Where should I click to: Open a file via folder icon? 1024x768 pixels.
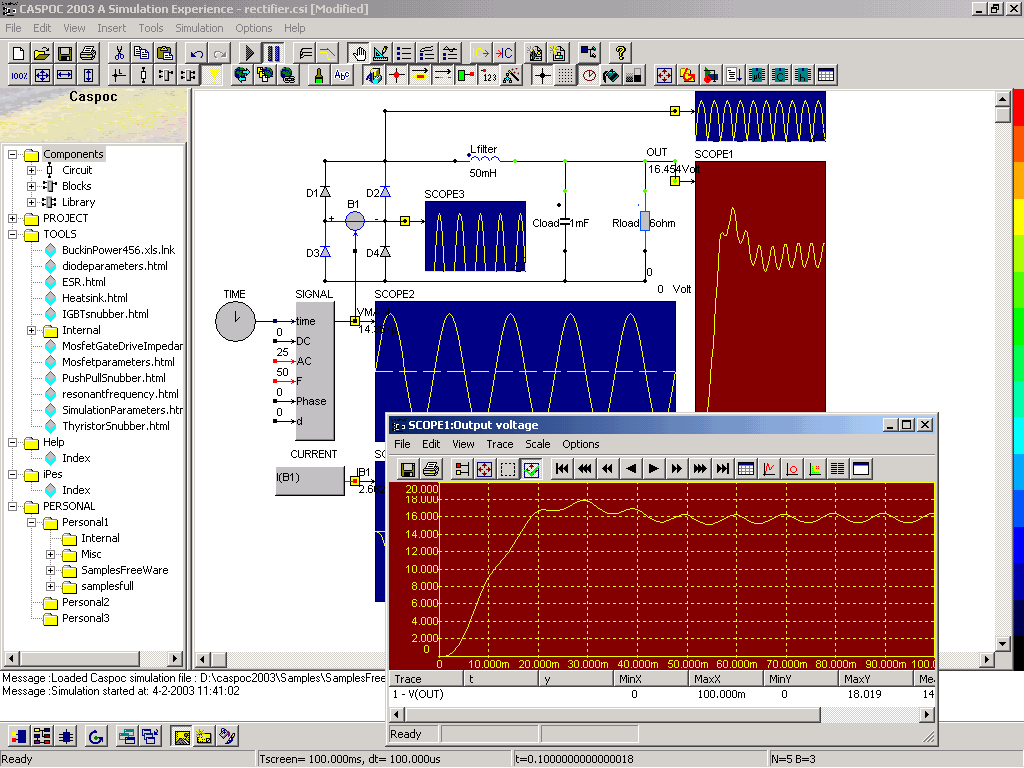pos(42,53)
